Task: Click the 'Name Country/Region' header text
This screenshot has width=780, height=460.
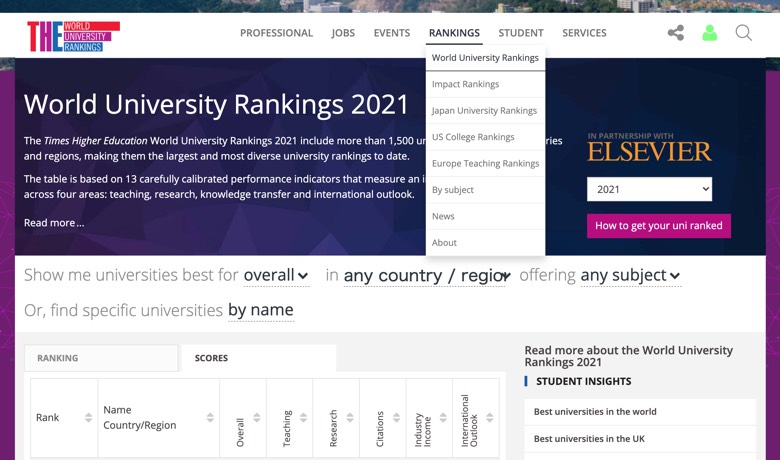Action: tap(140, 418)
